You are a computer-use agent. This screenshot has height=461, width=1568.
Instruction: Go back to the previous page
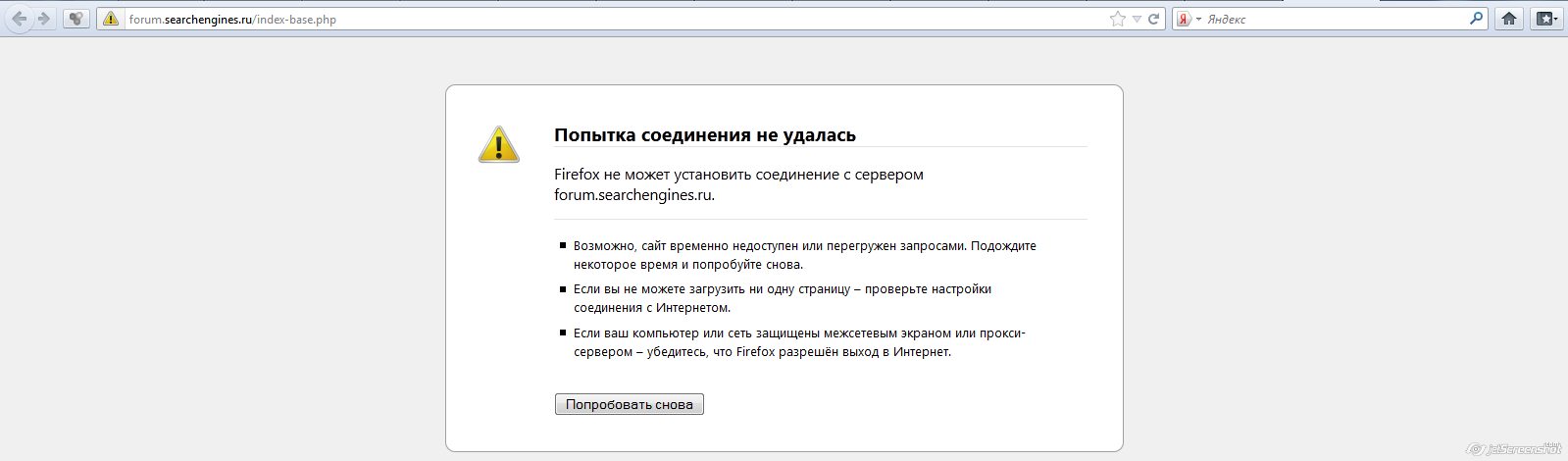pyautogui.click(x=19, y=18)
